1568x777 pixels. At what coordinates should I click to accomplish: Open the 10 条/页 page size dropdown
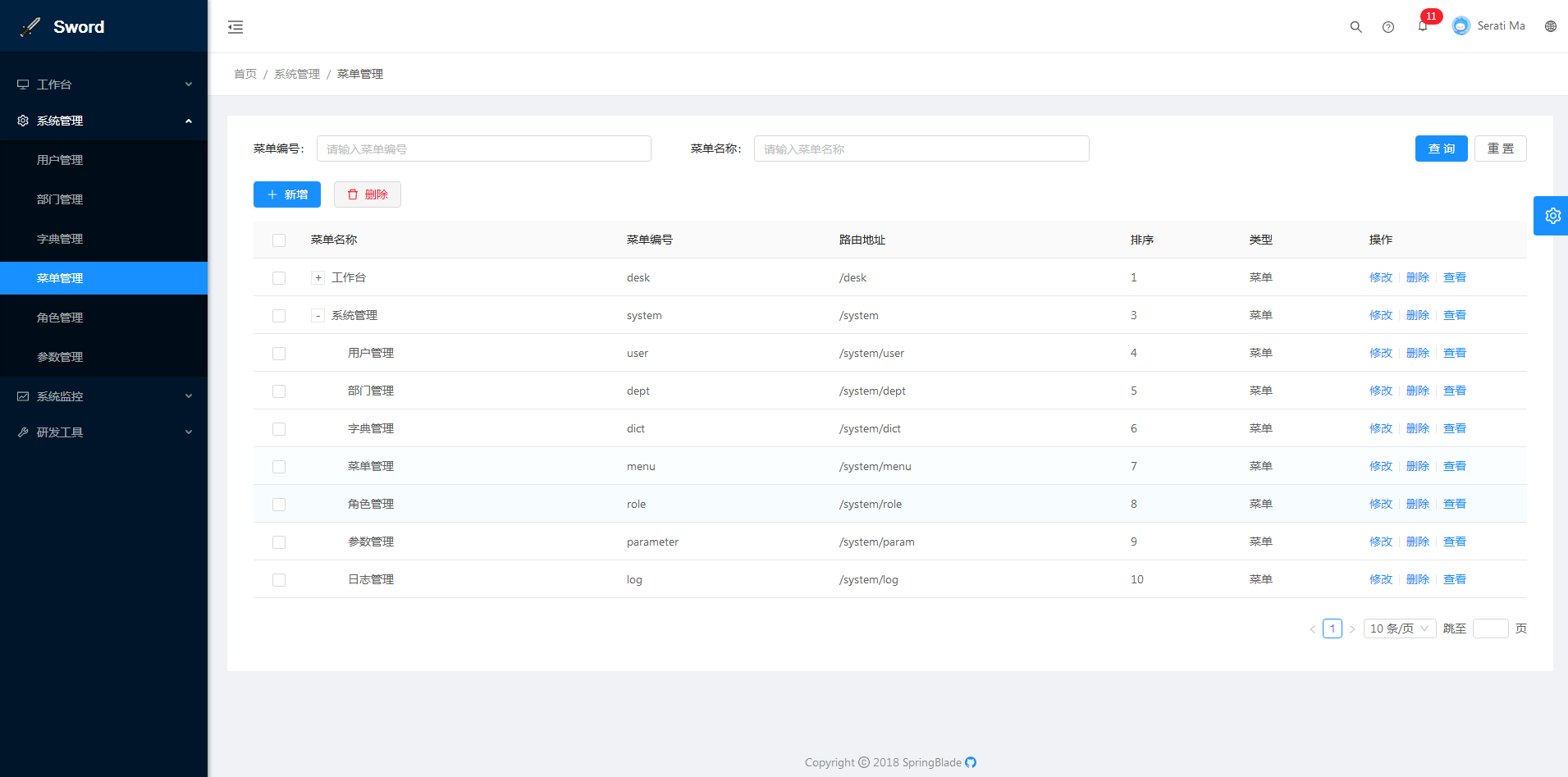(x=1399, y=628)
